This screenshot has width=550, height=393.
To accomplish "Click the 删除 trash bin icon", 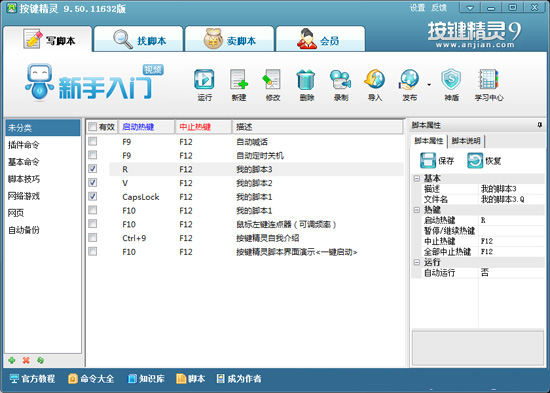I will [x=306, y=80].
